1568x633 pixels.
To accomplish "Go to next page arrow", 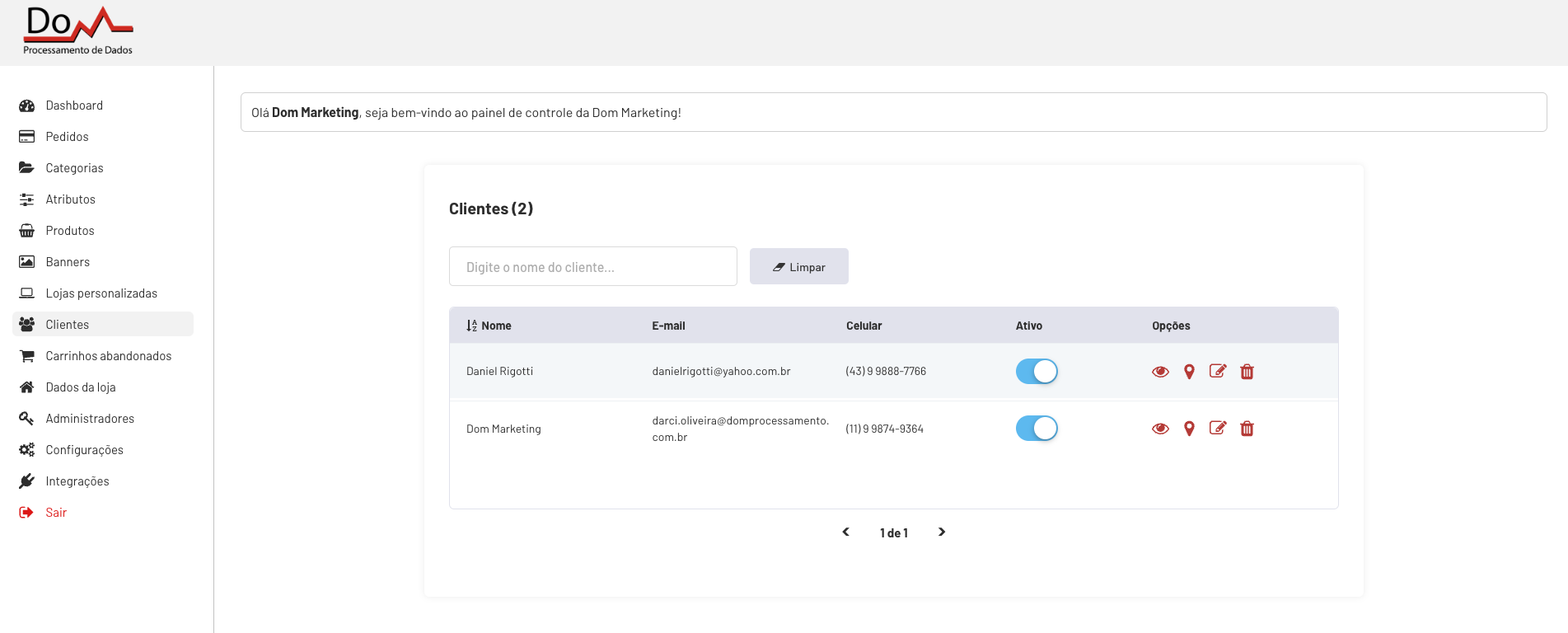I will click(x=942, y=532).
